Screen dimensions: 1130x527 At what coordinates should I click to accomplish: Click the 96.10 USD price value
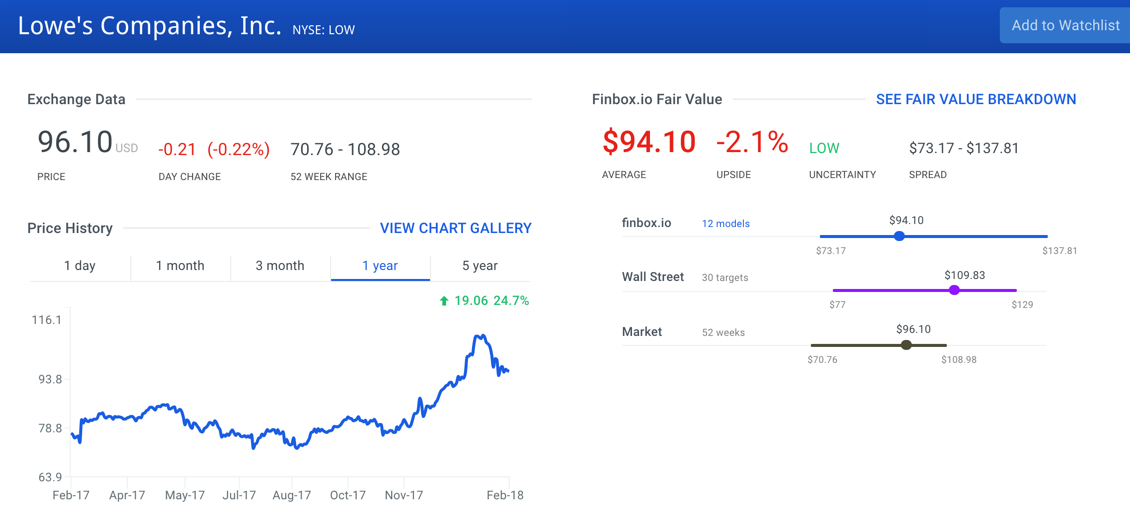[76, 142]
